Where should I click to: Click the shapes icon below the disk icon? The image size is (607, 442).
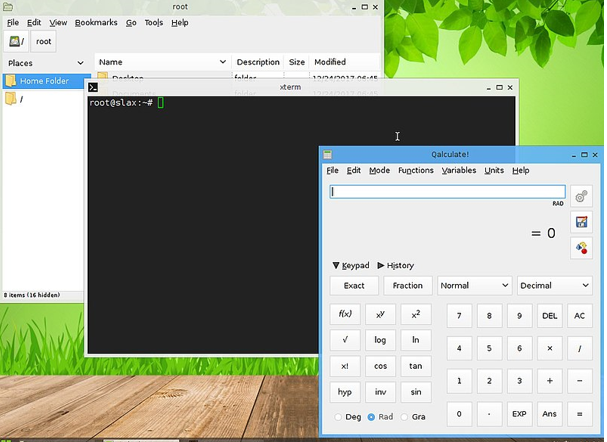[581, 248]
